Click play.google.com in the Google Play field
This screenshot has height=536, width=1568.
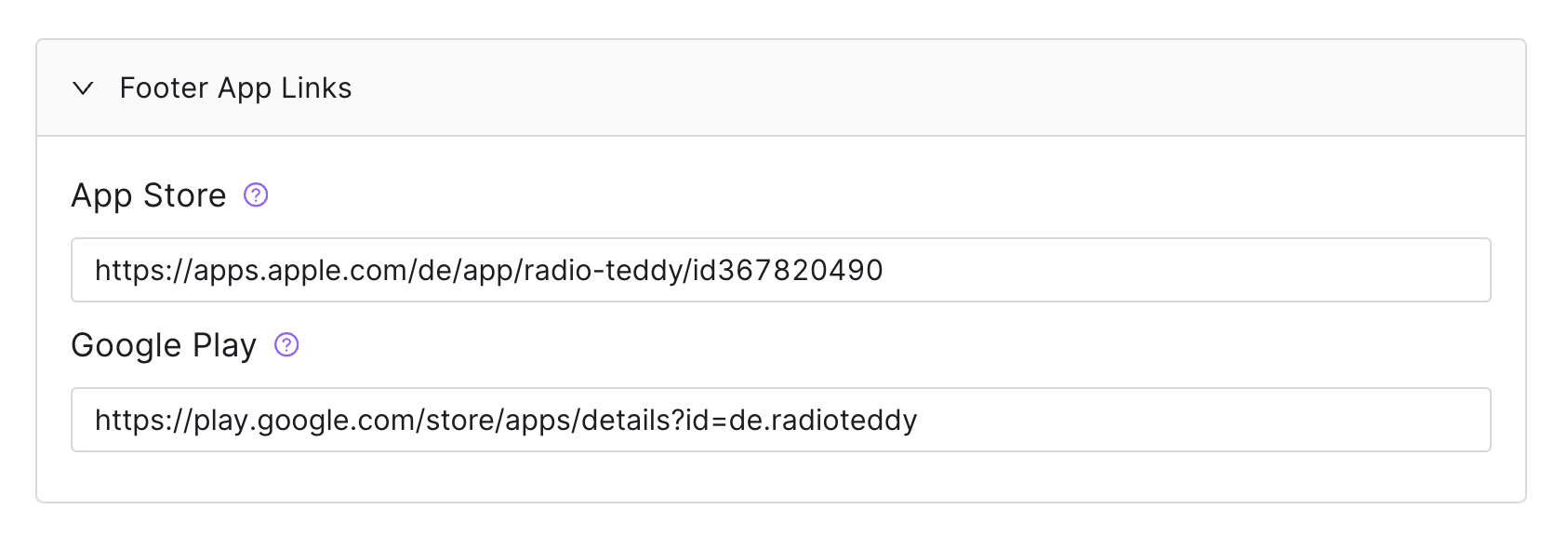305,420
